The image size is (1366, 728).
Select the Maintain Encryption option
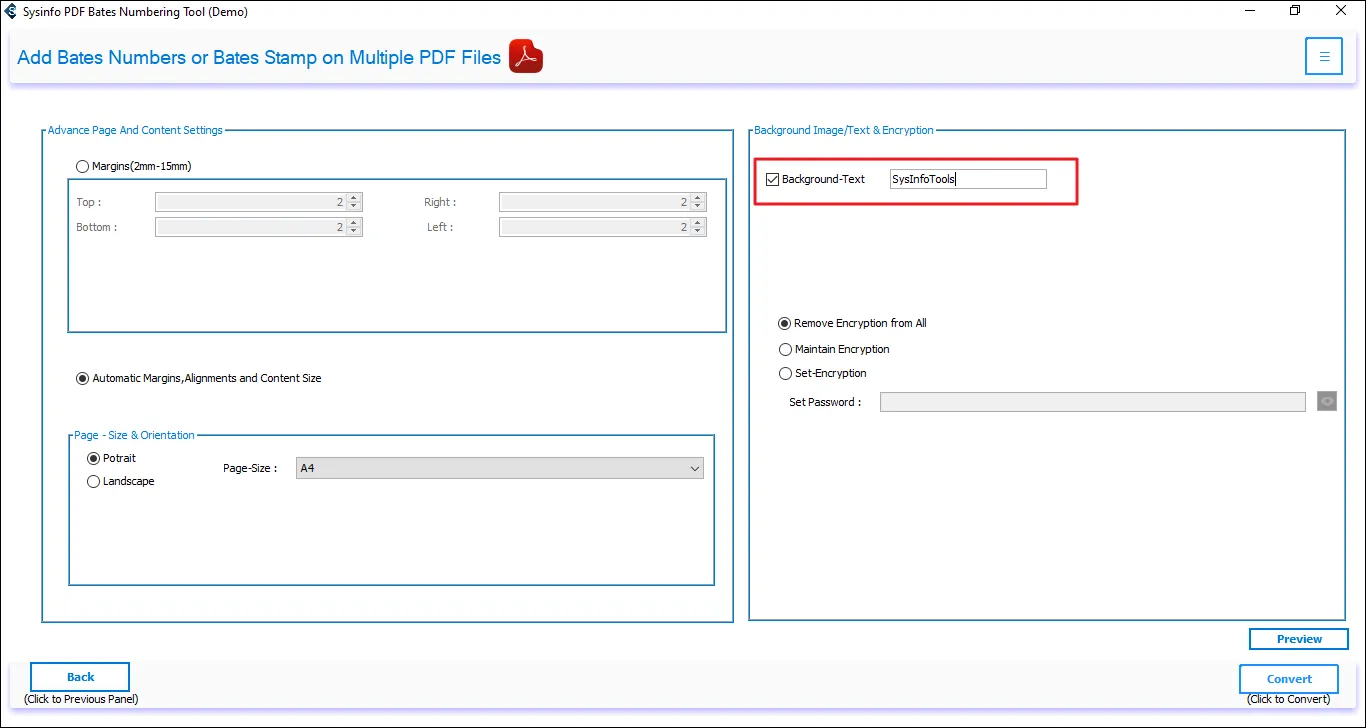785,349
